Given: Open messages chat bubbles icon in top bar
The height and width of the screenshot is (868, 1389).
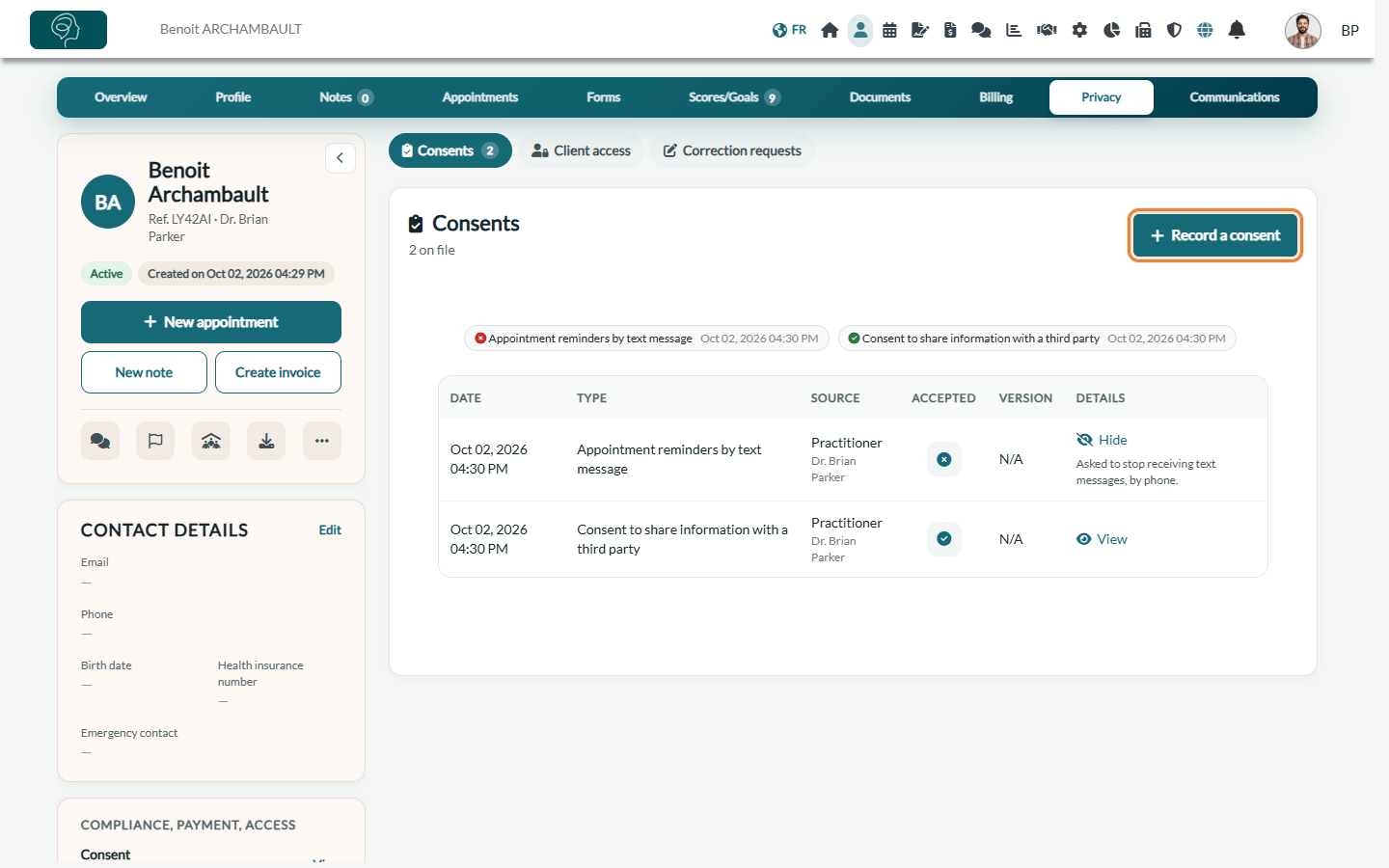Looking at the screenshot, I should coord(981,30).
